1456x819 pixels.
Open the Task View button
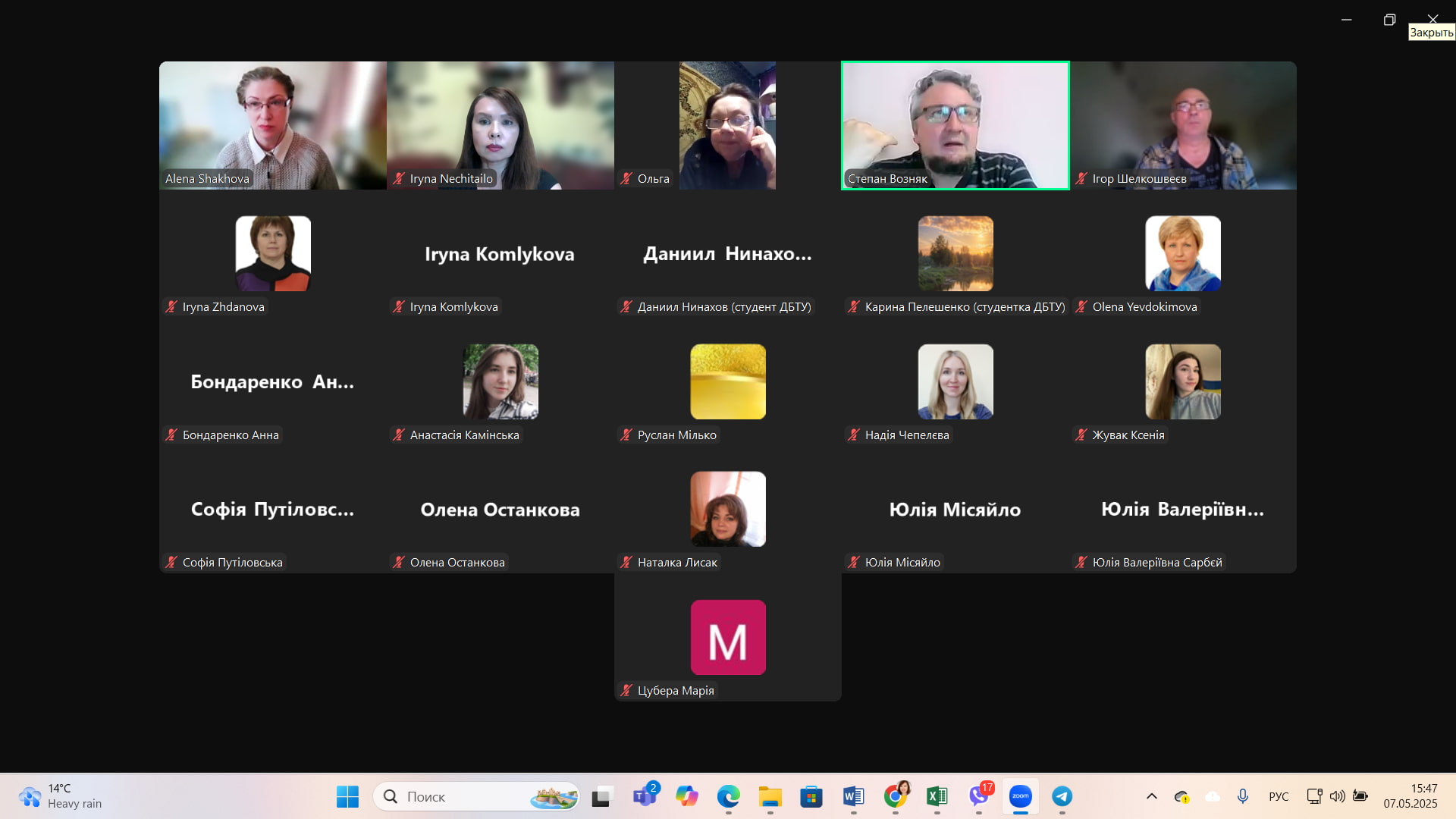click(x=601, y=796)
